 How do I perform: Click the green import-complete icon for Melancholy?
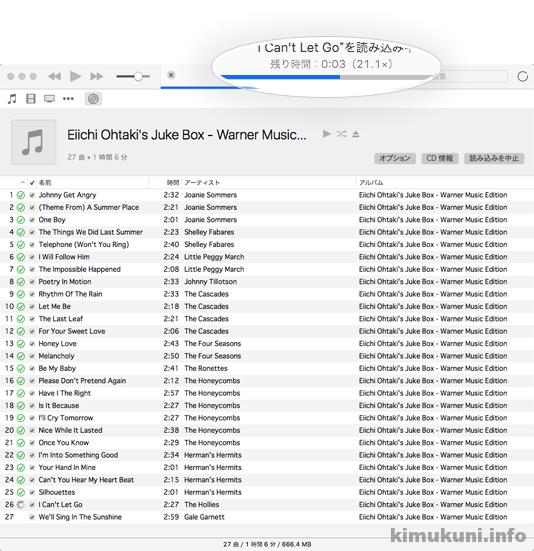(x=21, y=356)
